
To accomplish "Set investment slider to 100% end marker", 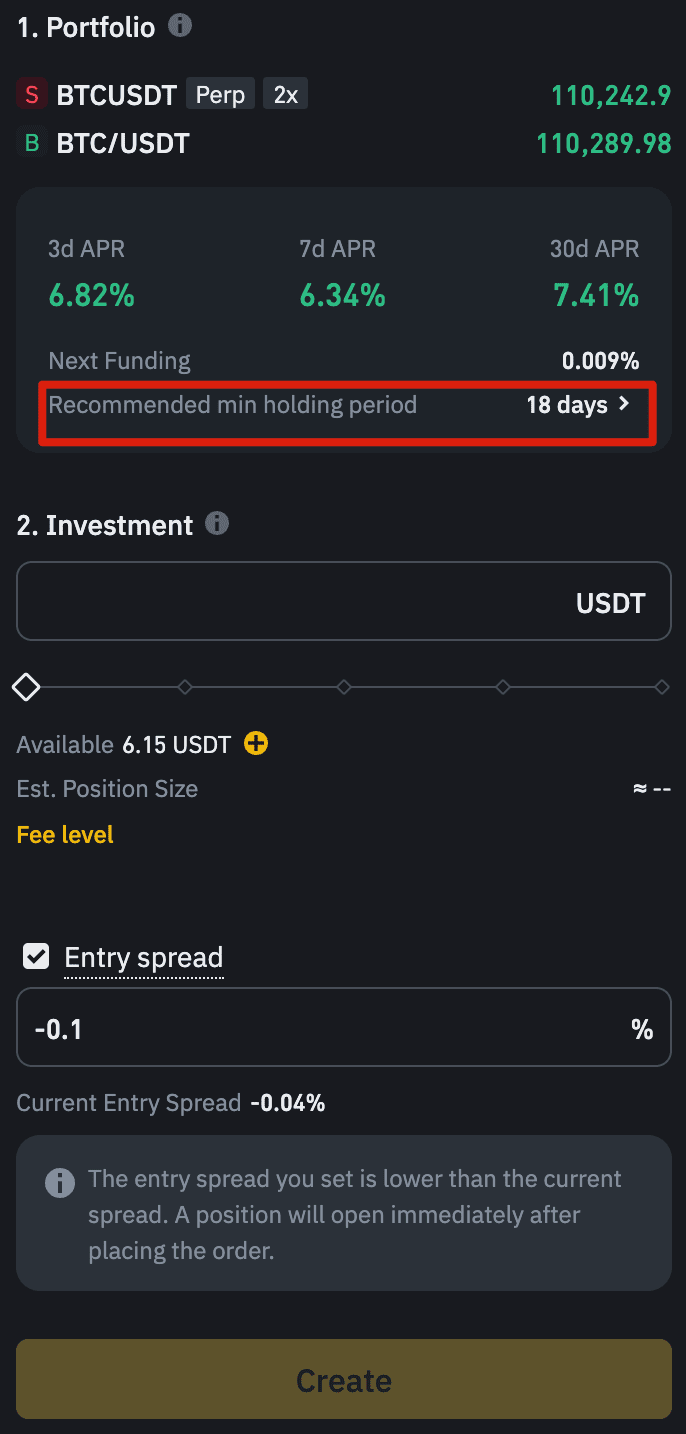I will (x=661, y=687).
